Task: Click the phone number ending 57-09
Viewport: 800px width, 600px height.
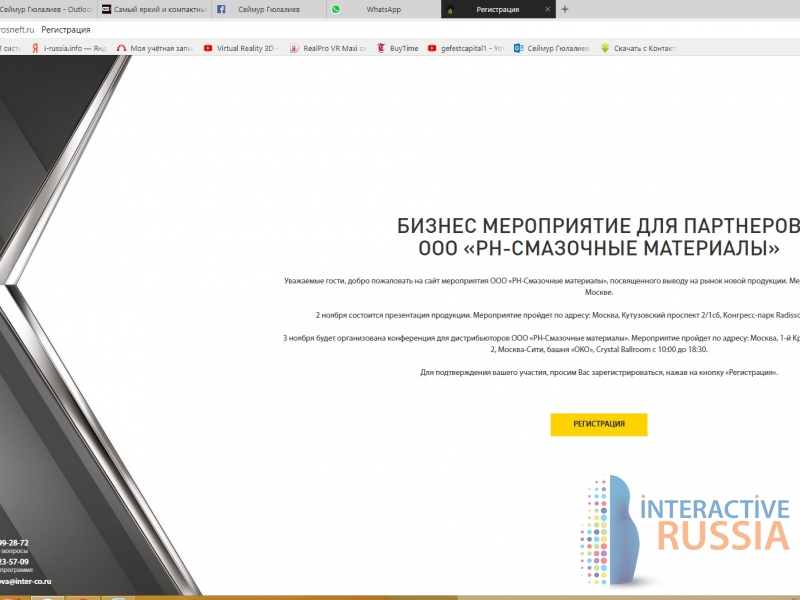Action: tap(14, 562)
